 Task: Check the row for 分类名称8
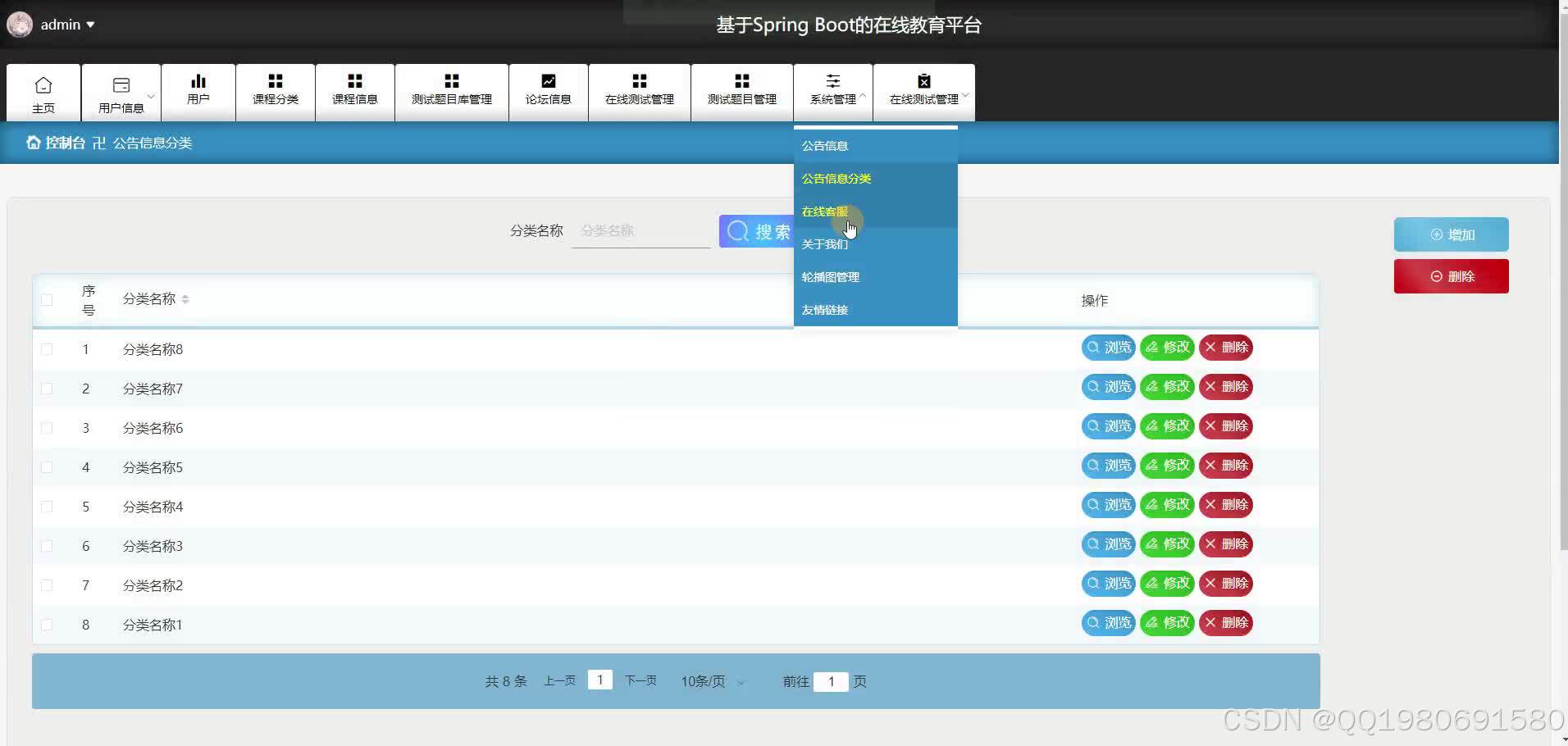click(x=47, y=349)
